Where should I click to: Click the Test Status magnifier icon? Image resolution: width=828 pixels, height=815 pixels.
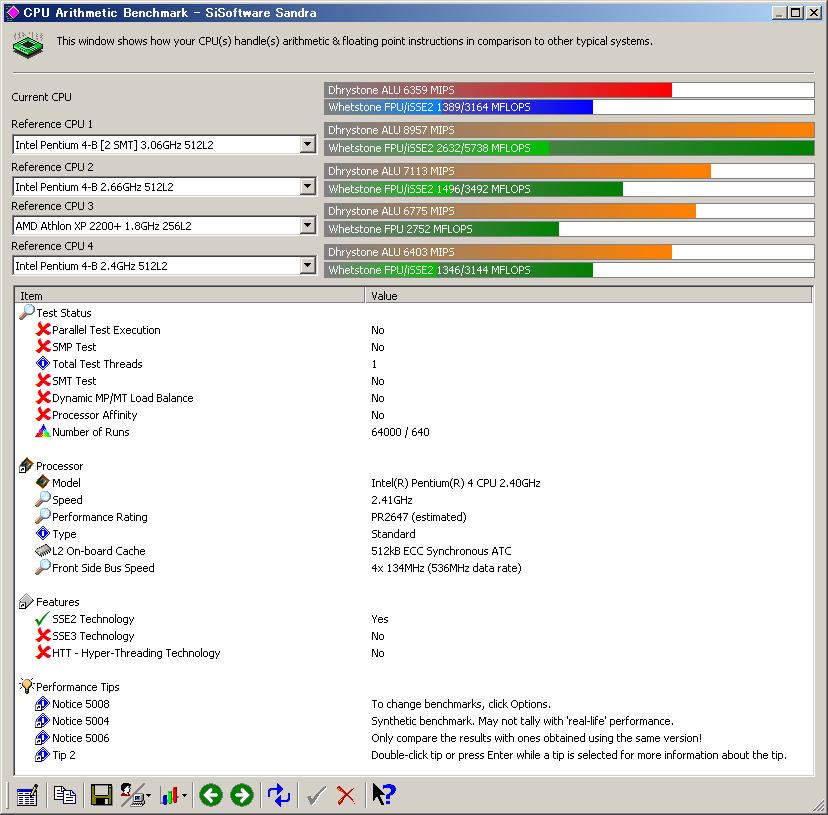26,312
